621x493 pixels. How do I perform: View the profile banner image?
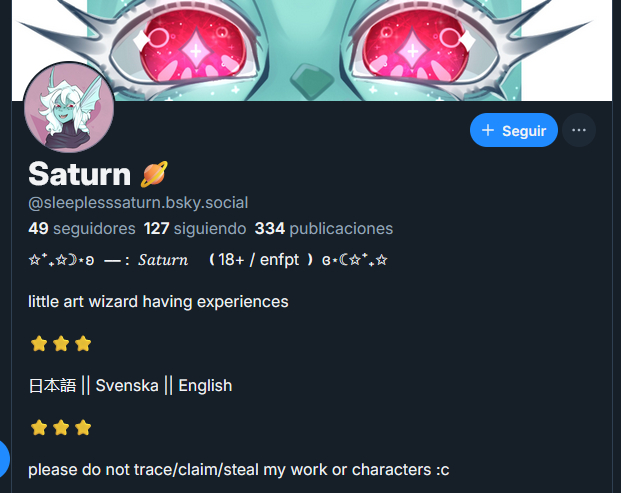[x=312, y=50]
